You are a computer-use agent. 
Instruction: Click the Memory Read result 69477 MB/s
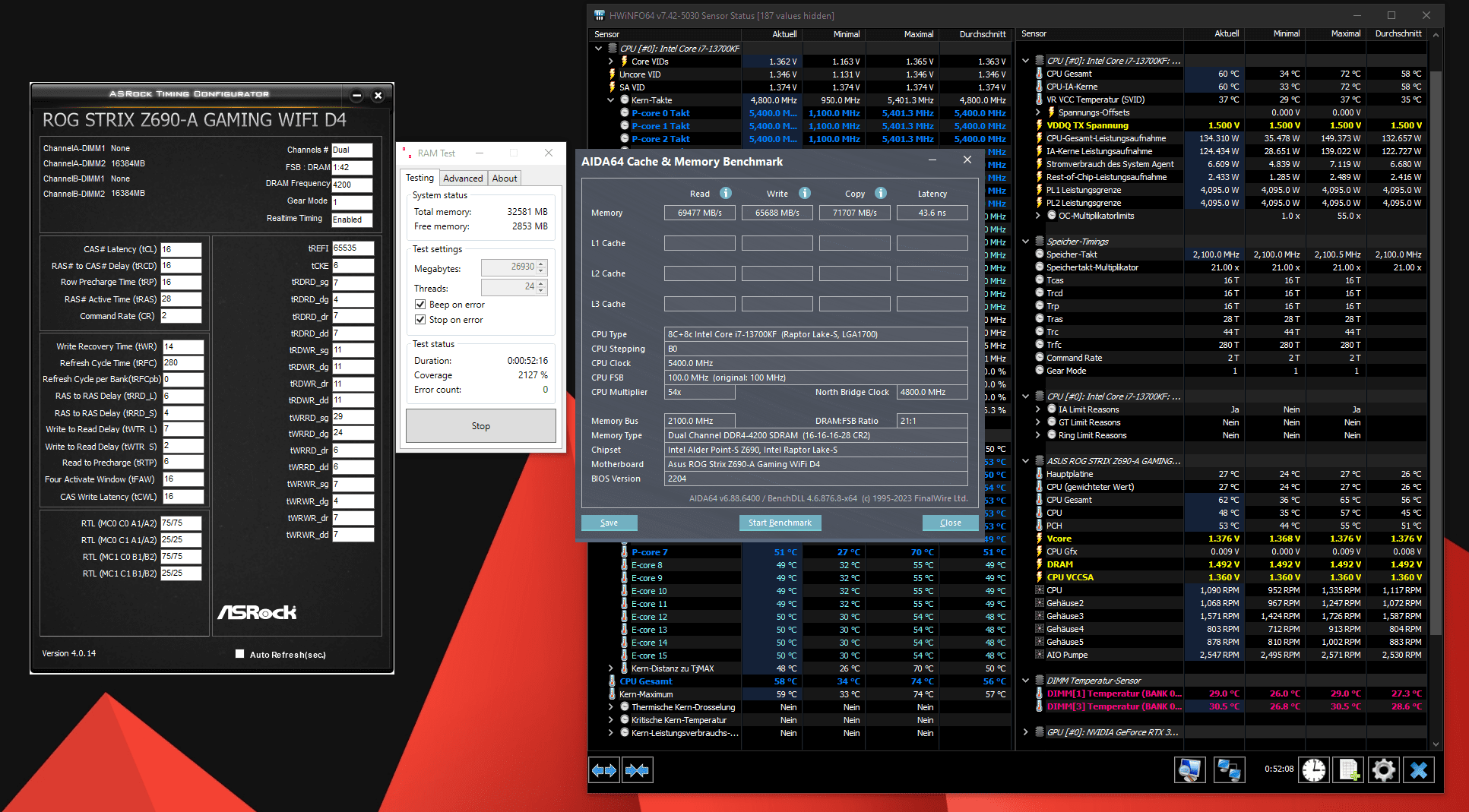700,213
